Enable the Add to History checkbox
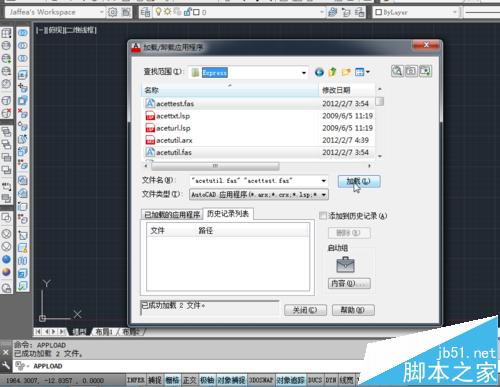The image size is (500, 387). click(323, 216)
